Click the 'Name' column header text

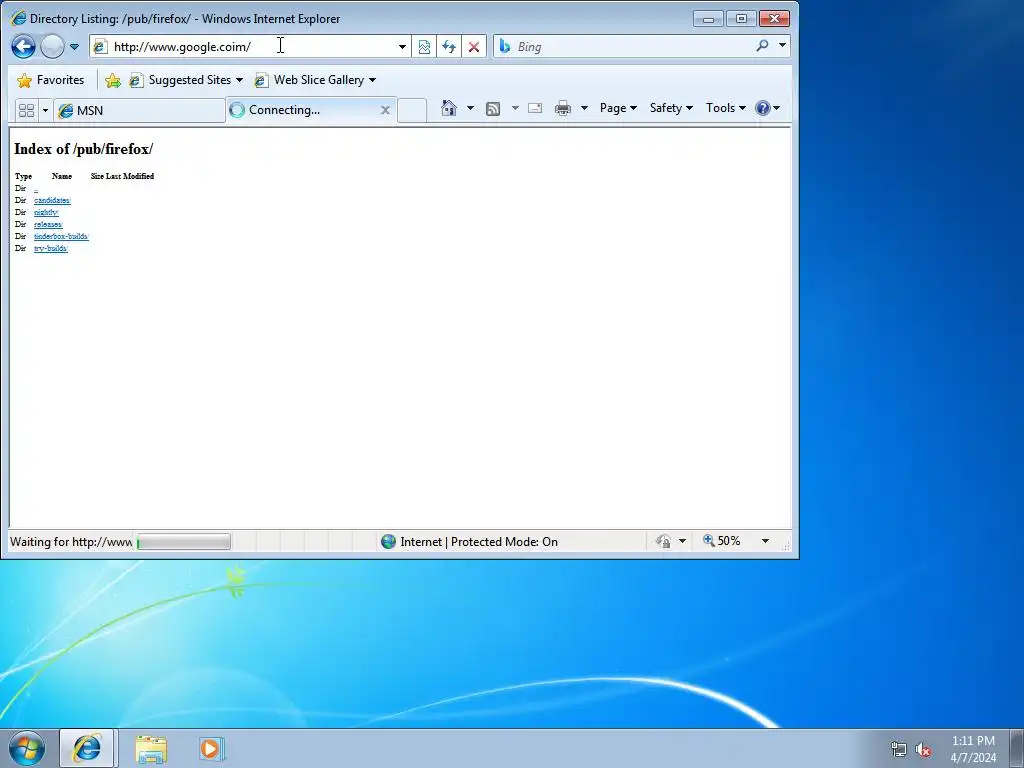tap(62, 176)
